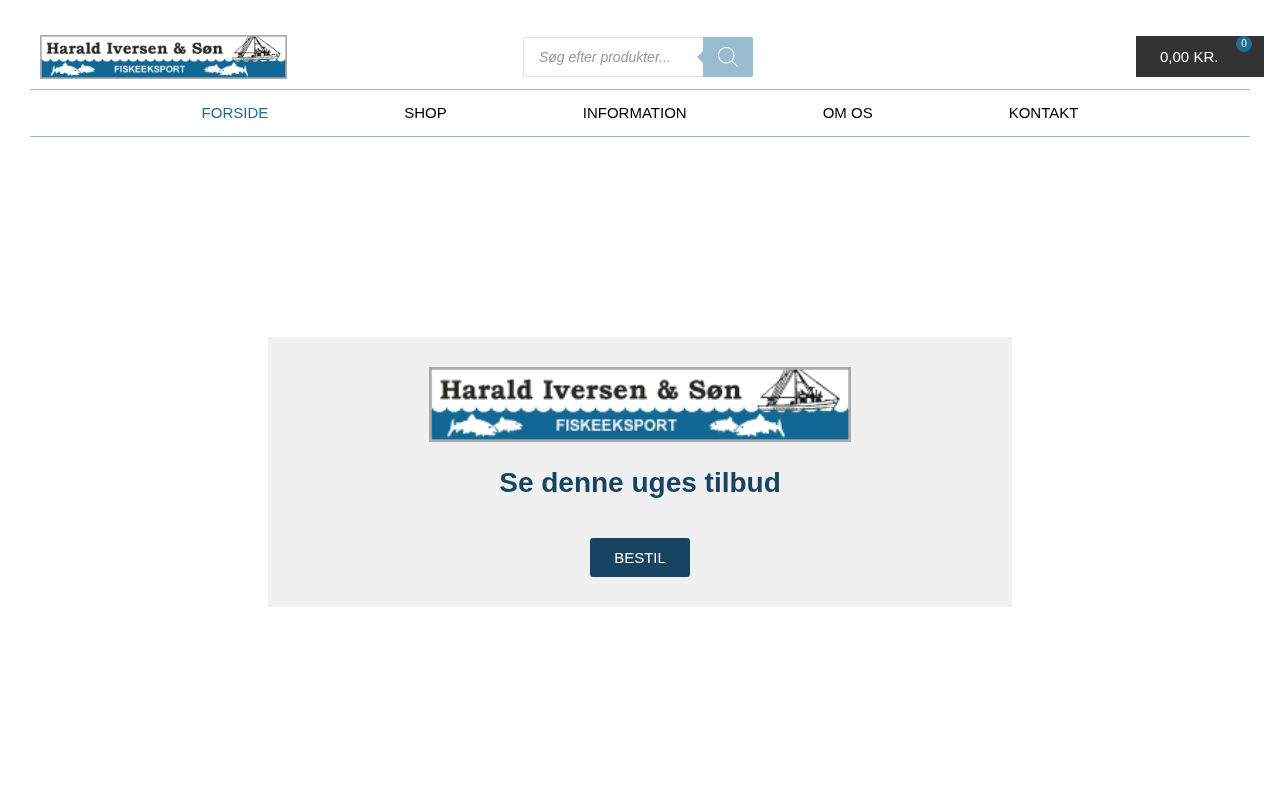This screenshot has height=800, width=1280.
Task: Go to the Forside menu item
Action: [235, 113]
